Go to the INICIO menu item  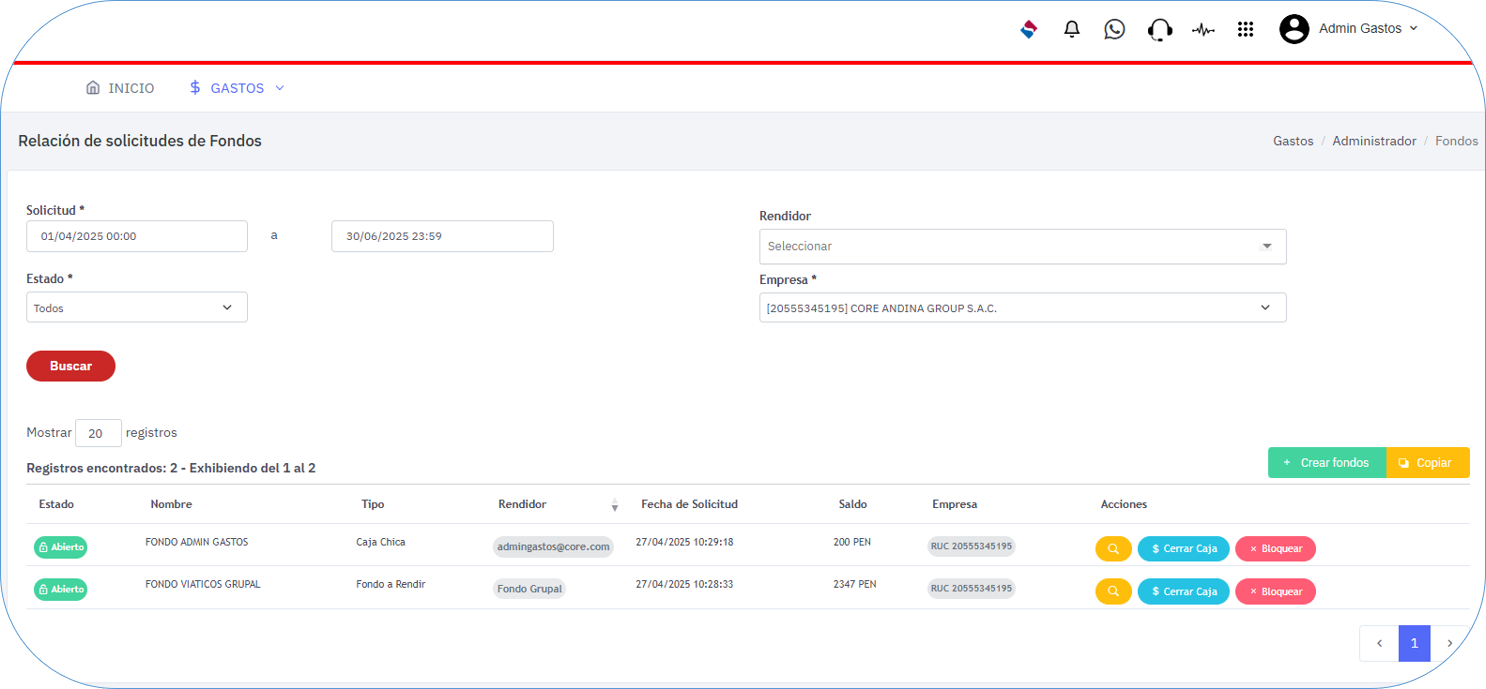click(x=120, y=88)
